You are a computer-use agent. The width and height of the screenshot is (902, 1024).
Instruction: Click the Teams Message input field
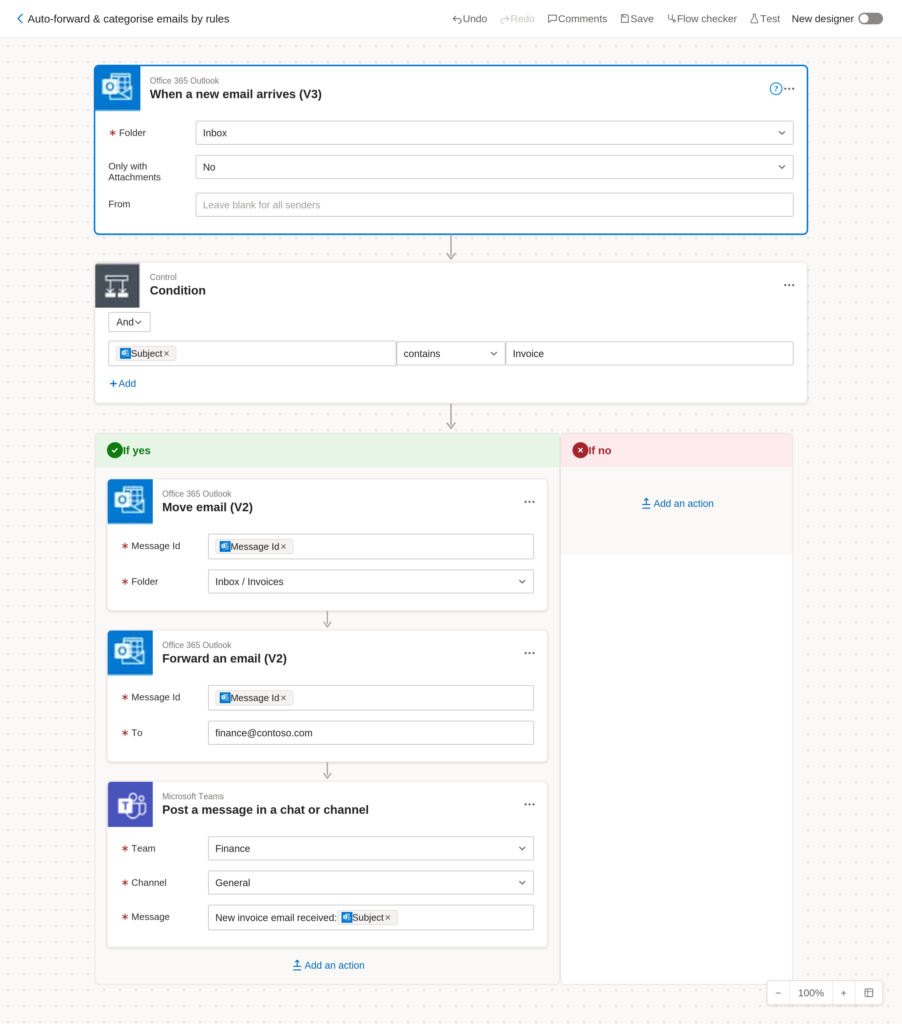click(x=370, y=918)
